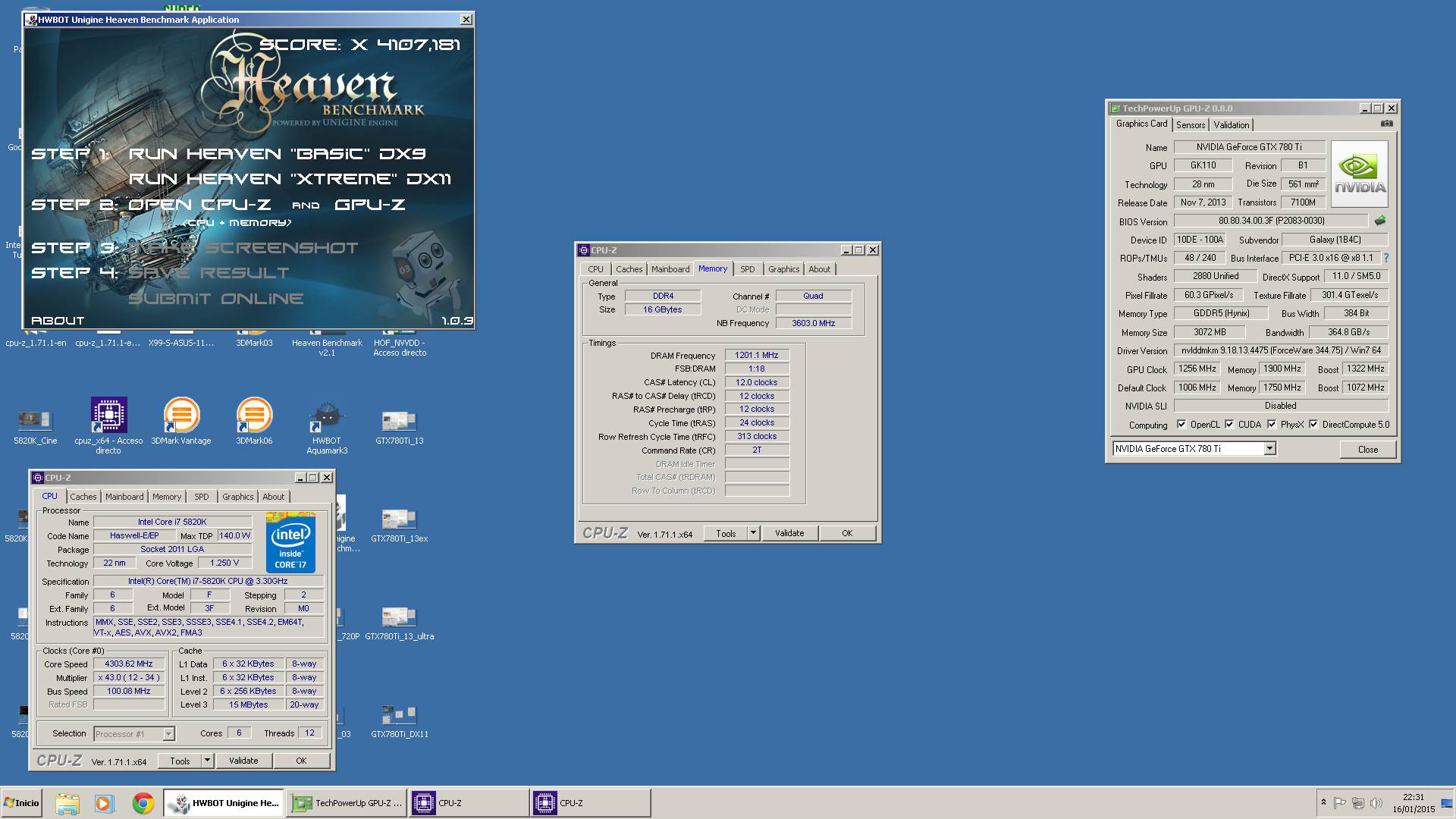Toggle the DirectCompute 5.0 checkbox
This screenshot has height=819, width=1456.
(1313, 425)
